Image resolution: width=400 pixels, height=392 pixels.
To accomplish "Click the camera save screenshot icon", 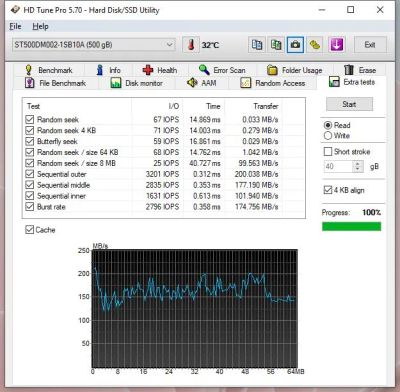I will [295, 45].
